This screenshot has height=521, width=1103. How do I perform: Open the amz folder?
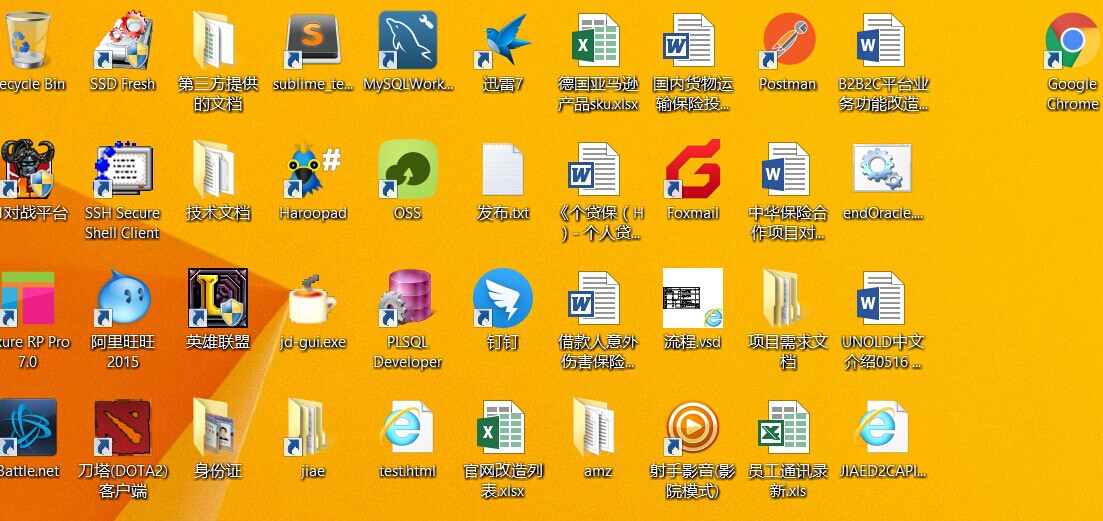point(594,427)
